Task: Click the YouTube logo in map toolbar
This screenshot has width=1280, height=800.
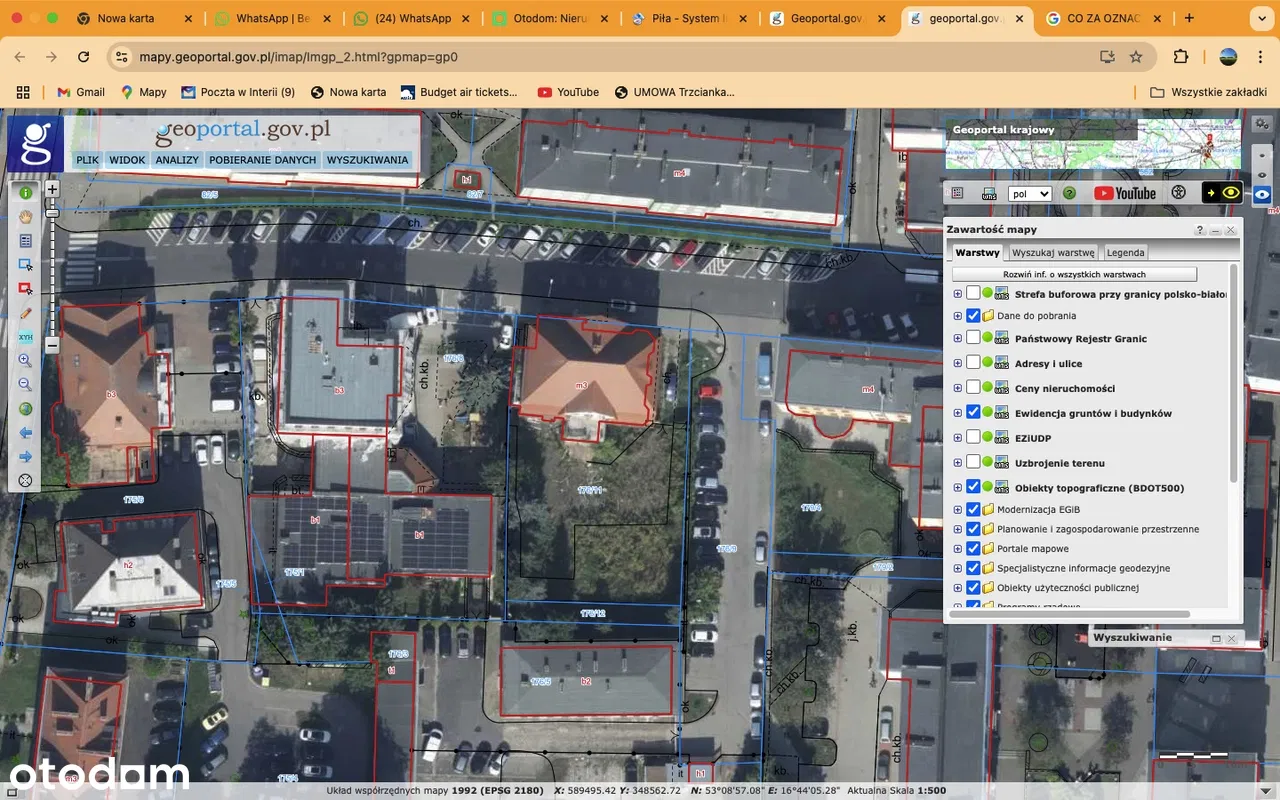Action: point(1125,194)
